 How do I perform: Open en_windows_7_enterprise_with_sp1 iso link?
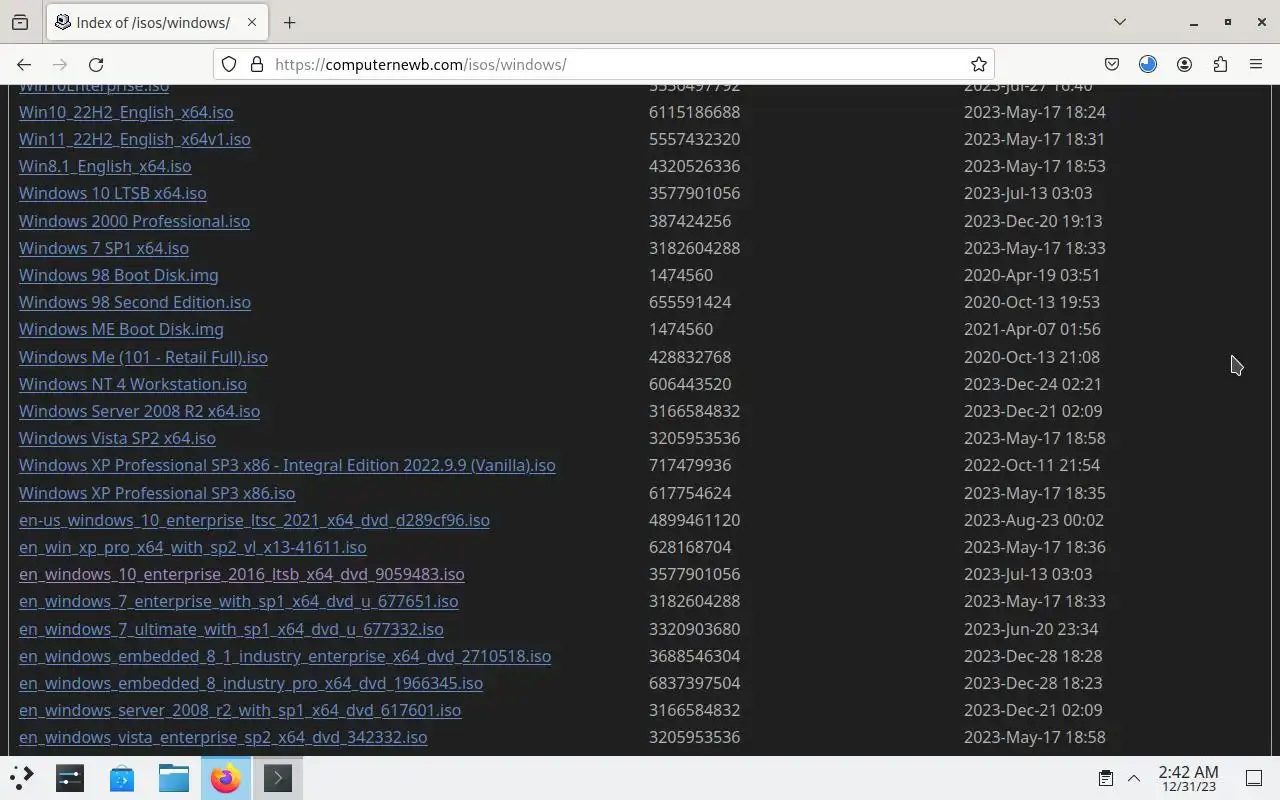point(239,601)
